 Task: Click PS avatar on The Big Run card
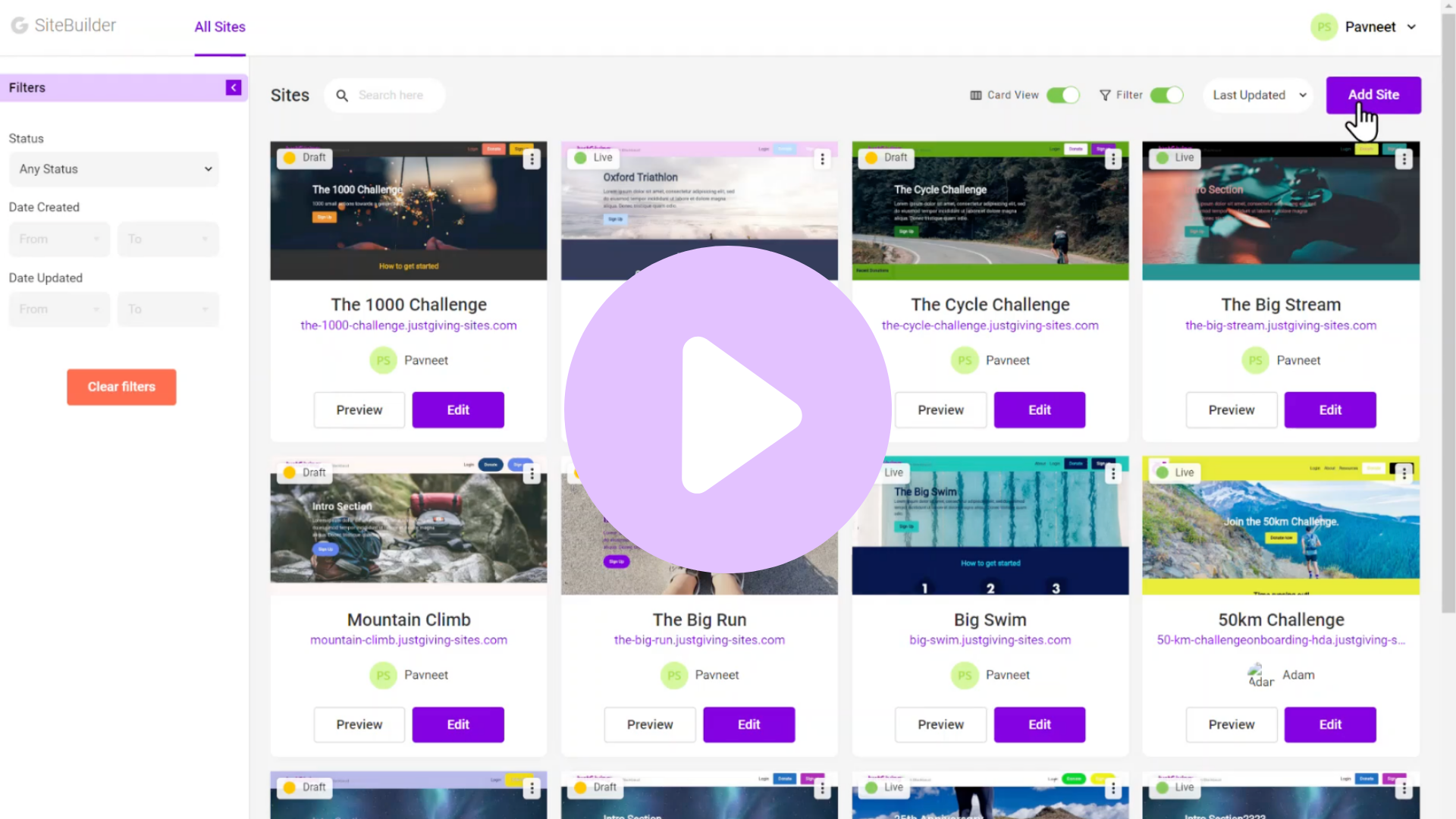[x=674, y=675]
